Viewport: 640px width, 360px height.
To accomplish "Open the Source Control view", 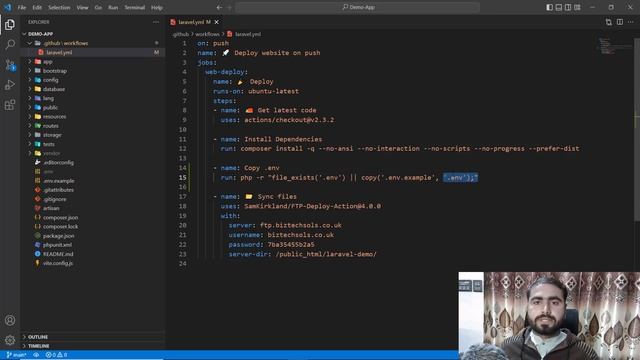I will click(x=10, y=64).
